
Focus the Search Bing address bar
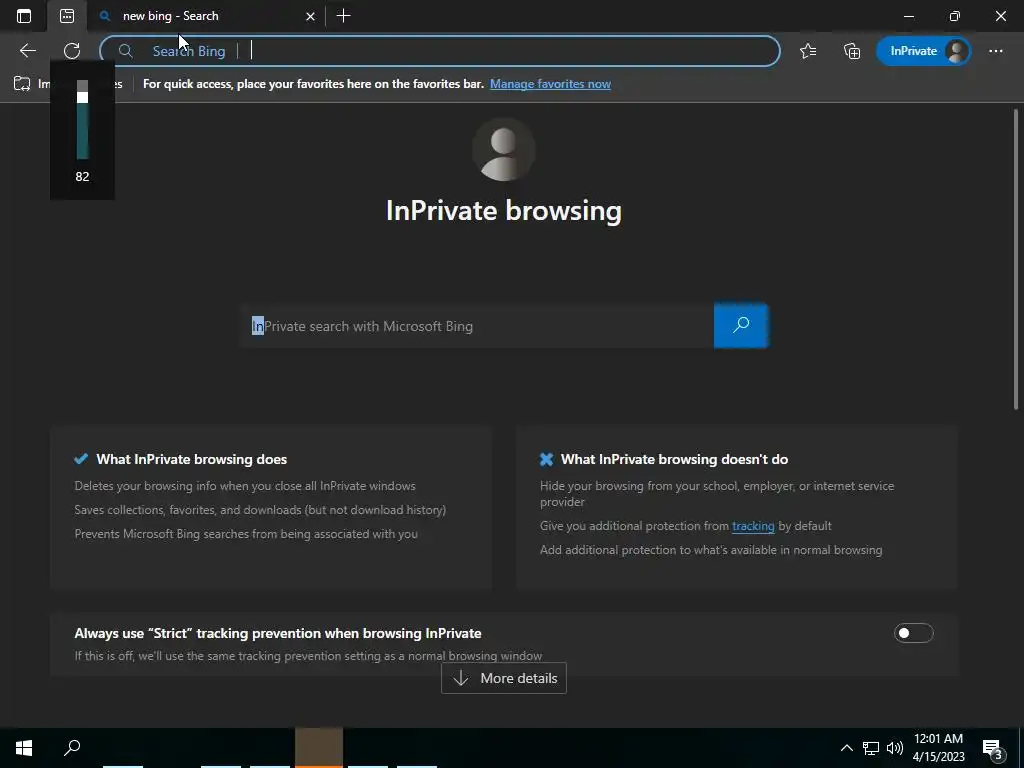[440, 51]
